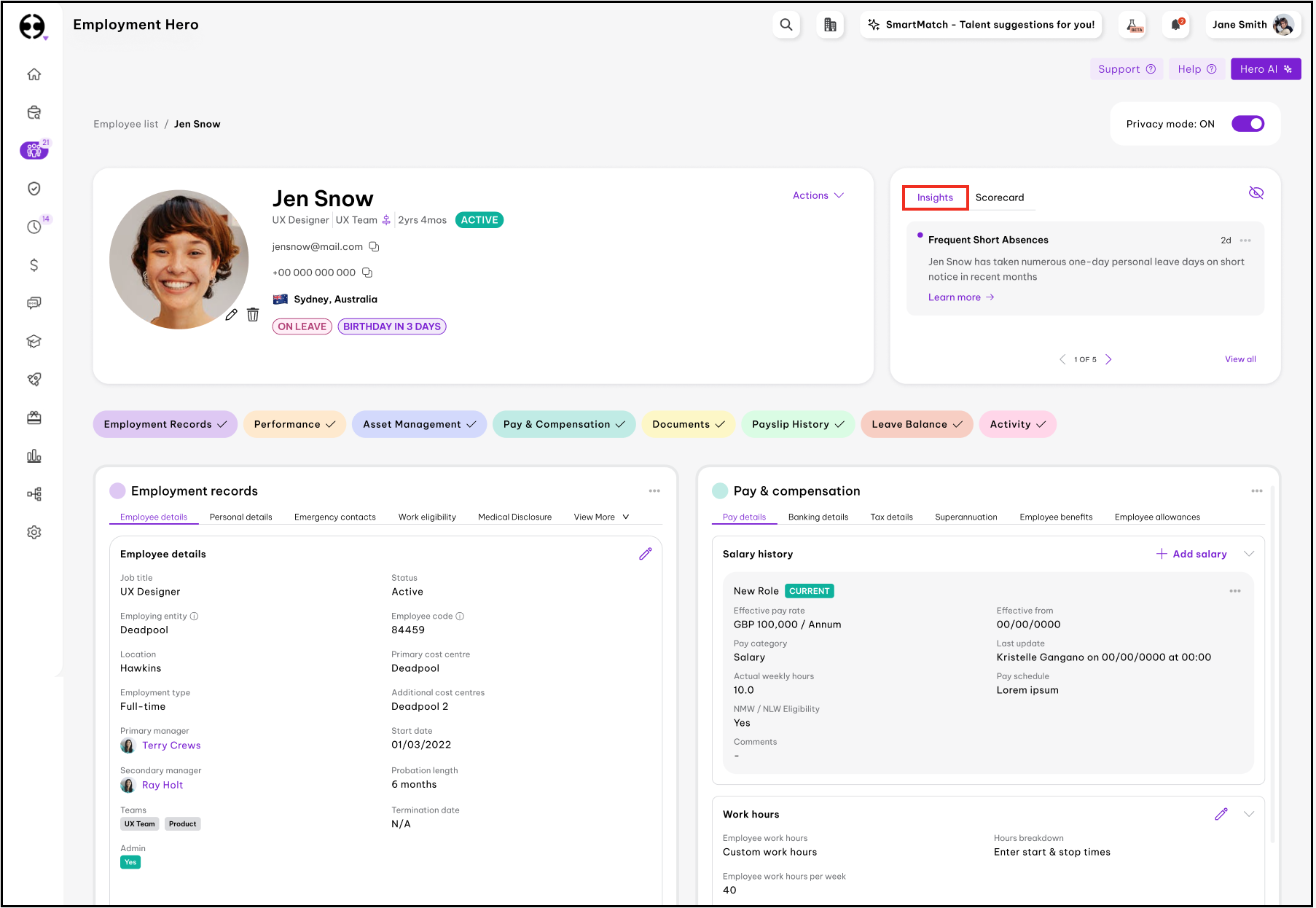Viewport: 1316px width, 908px height.
Task: Go to next insight with right arrow
Action: tap(1108, 359)
